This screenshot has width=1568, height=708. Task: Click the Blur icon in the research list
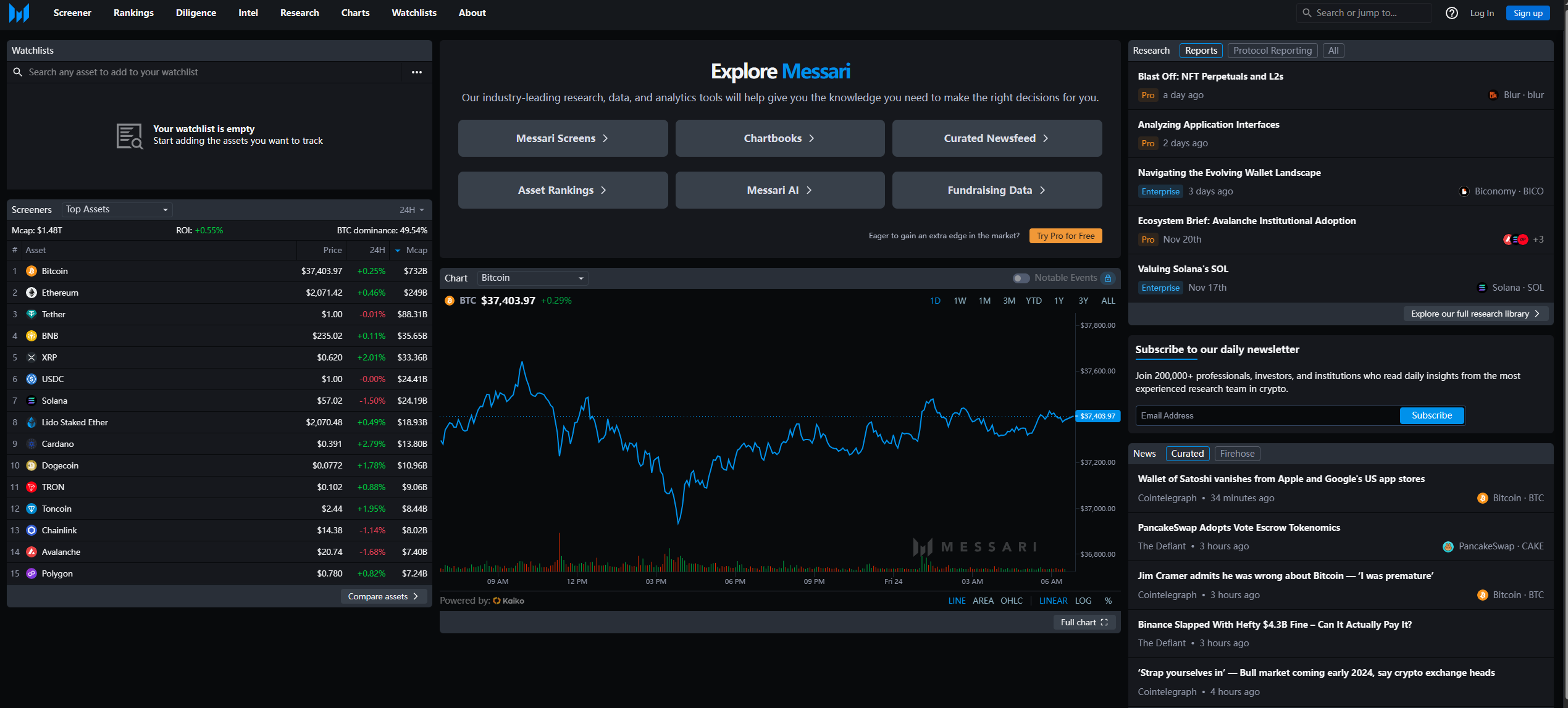(1493, 95)
